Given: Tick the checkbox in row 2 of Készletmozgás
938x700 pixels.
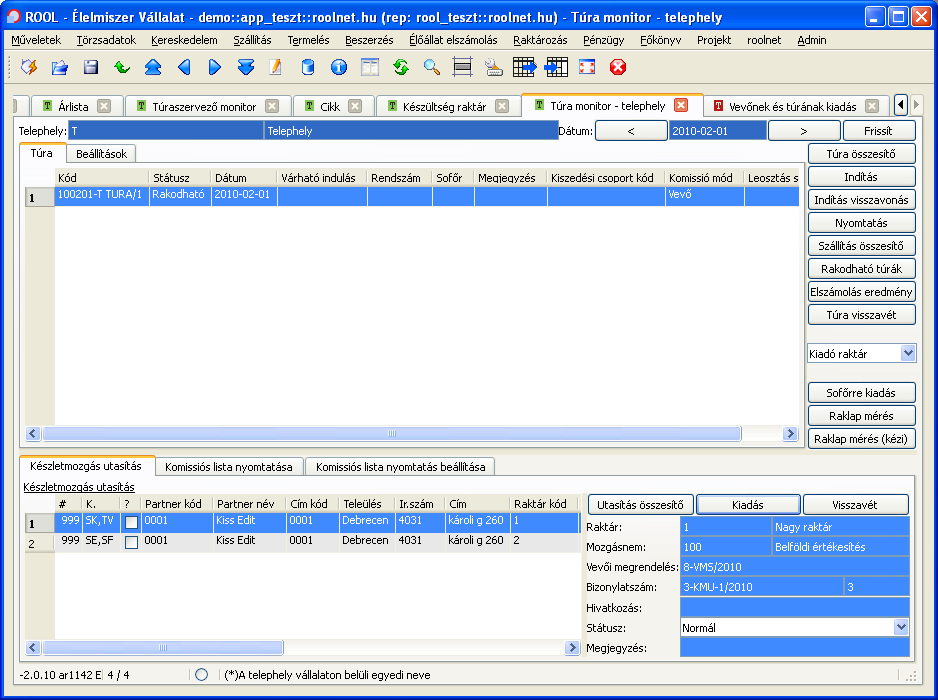Looking at the screenshot, I should point(131,541).
